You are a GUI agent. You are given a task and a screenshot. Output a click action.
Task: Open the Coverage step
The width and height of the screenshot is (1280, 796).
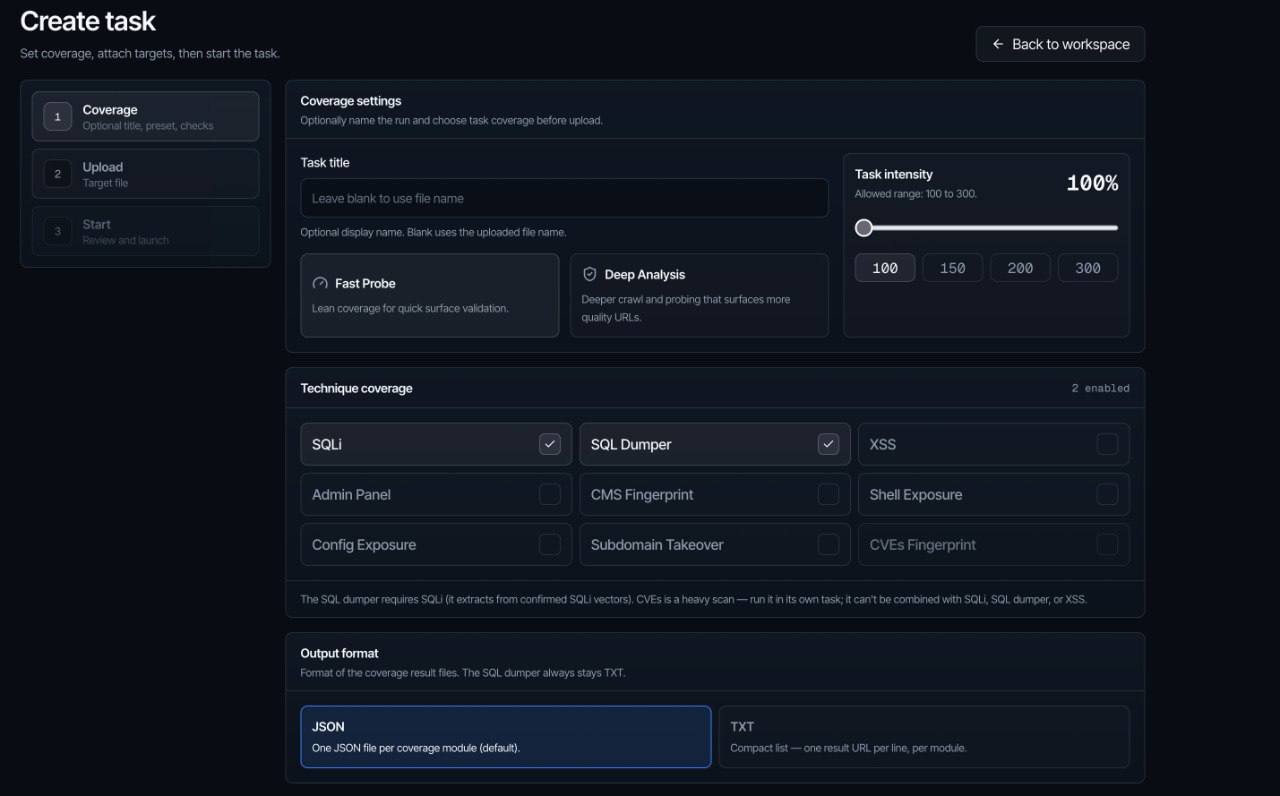(145, 117)
